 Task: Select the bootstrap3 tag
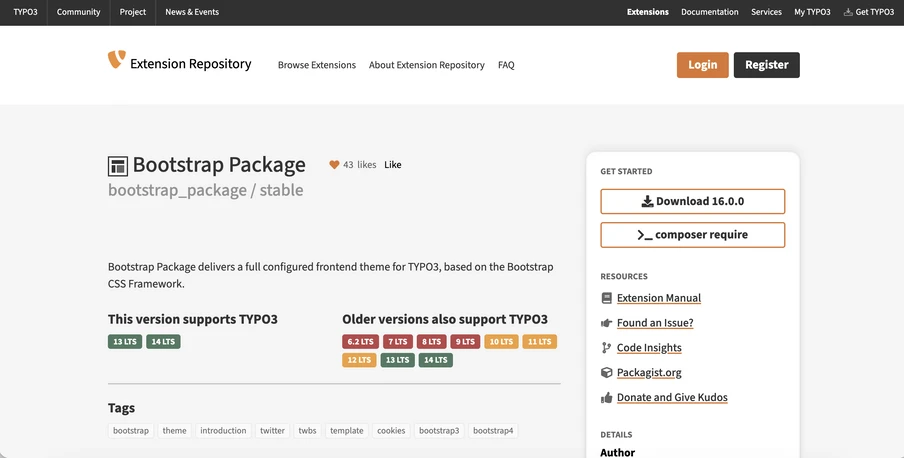(439, 431)
